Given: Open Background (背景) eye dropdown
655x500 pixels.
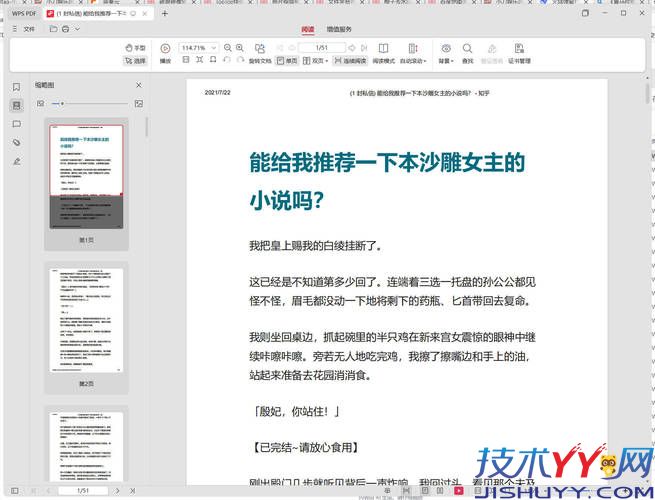Looking at the screenshot, I should pyautogui.click(x=446, y=53).
